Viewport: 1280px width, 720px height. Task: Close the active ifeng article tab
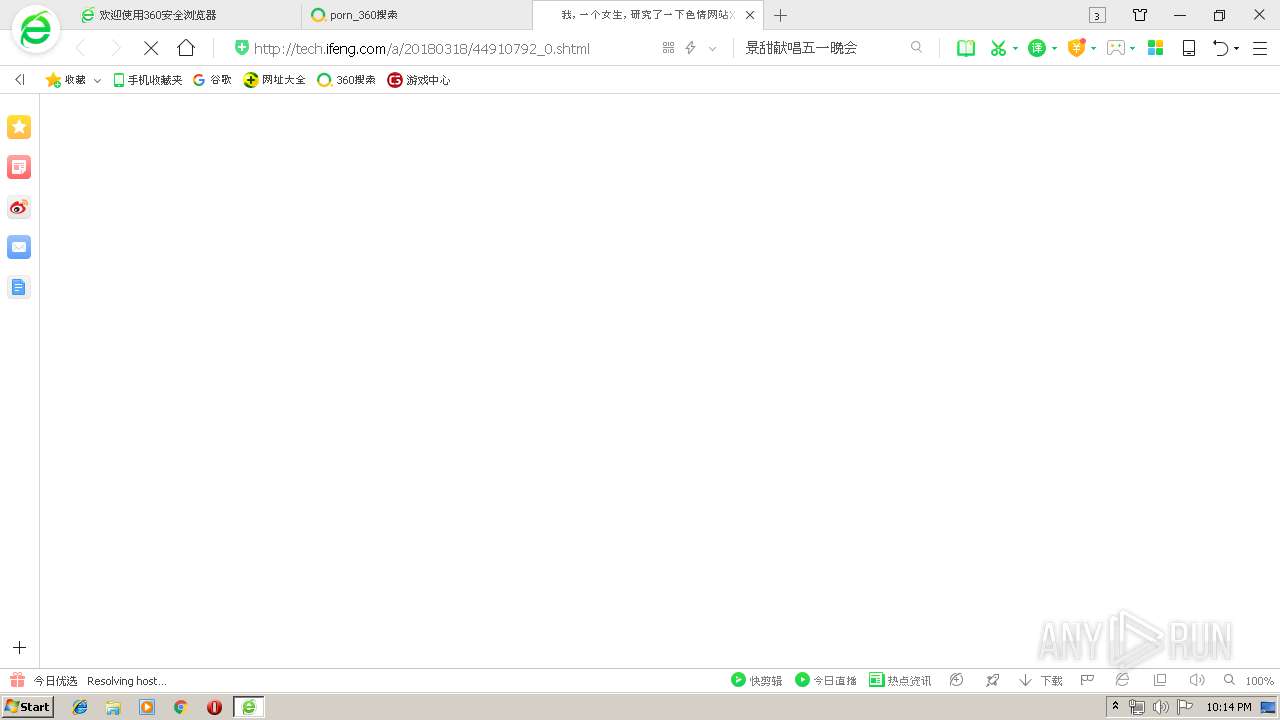(750, 15)
